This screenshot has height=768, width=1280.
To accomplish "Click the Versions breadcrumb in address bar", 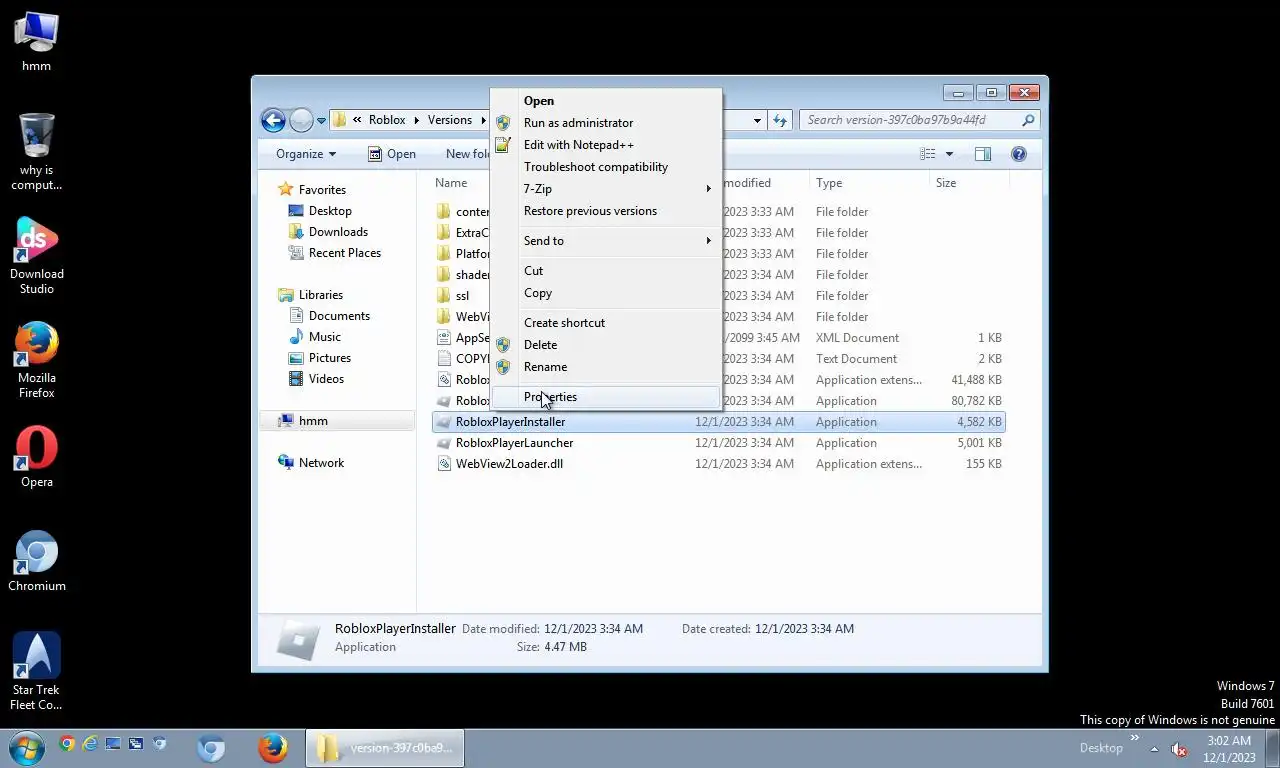I will pyautogui.click(x=450, y=120).
